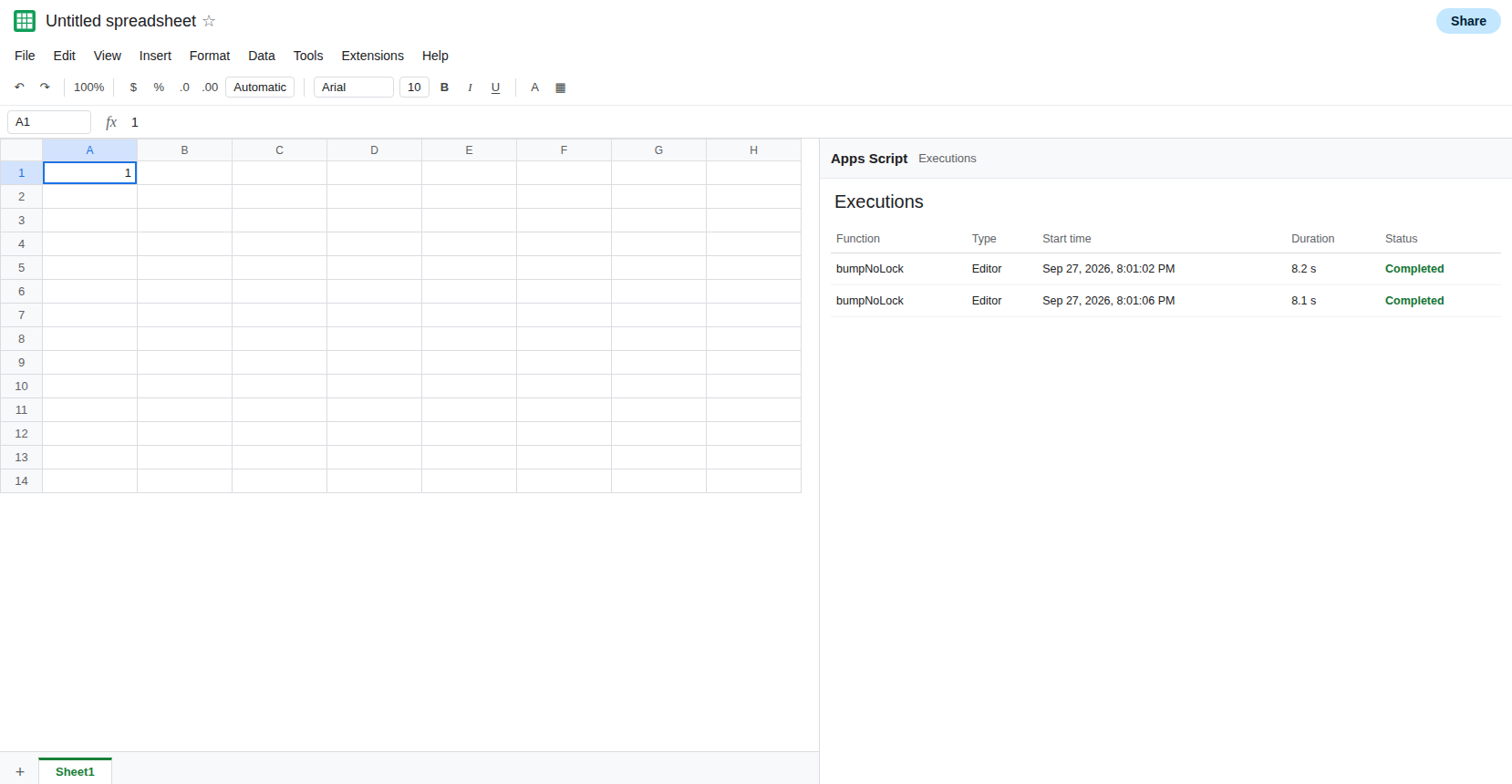Screen dimensions: 1512x784
Task: Select column D header
Action: coord(375,150)
